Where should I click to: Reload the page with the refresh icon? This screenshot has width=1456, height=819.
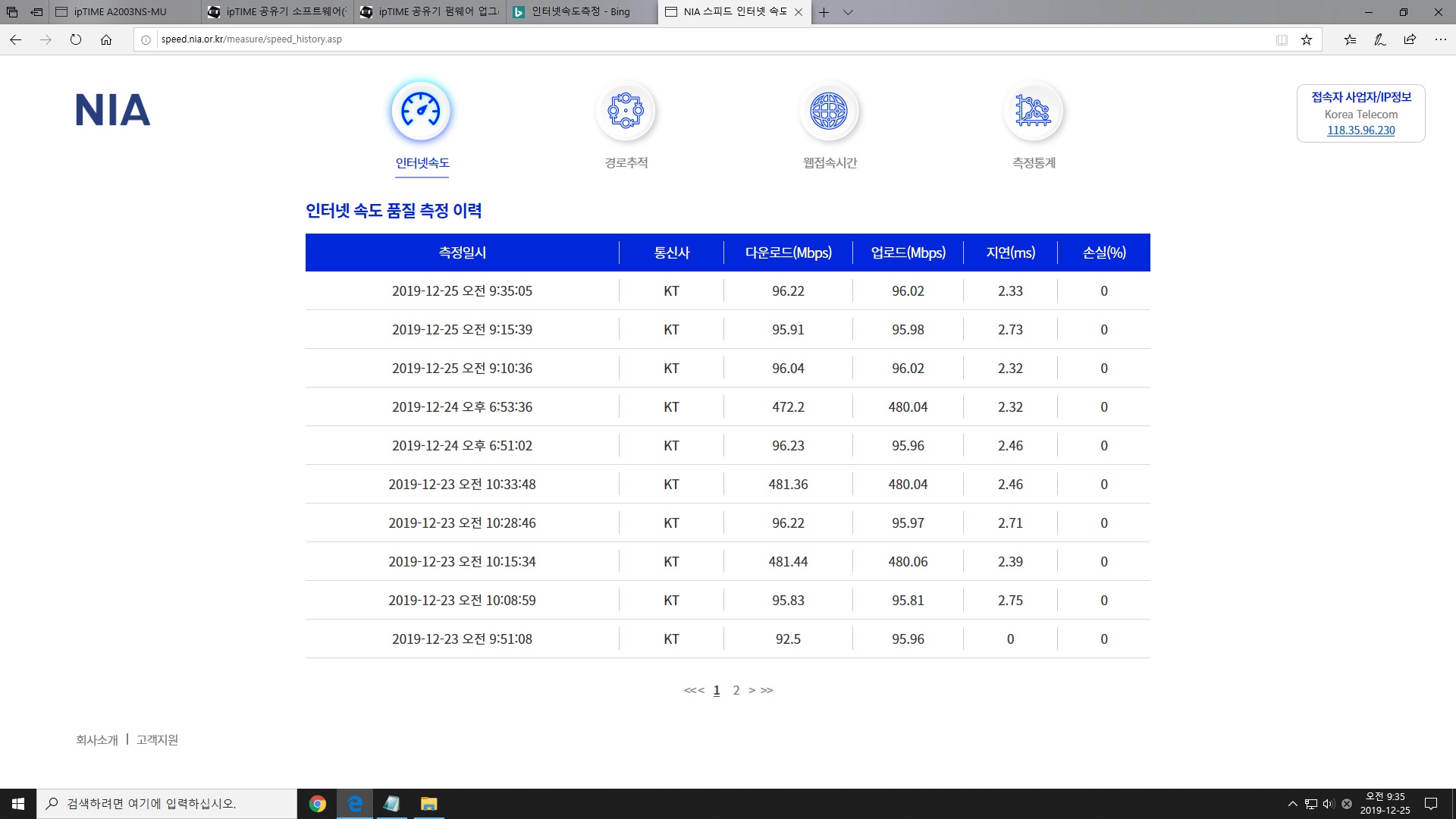(x=76, y=39)
